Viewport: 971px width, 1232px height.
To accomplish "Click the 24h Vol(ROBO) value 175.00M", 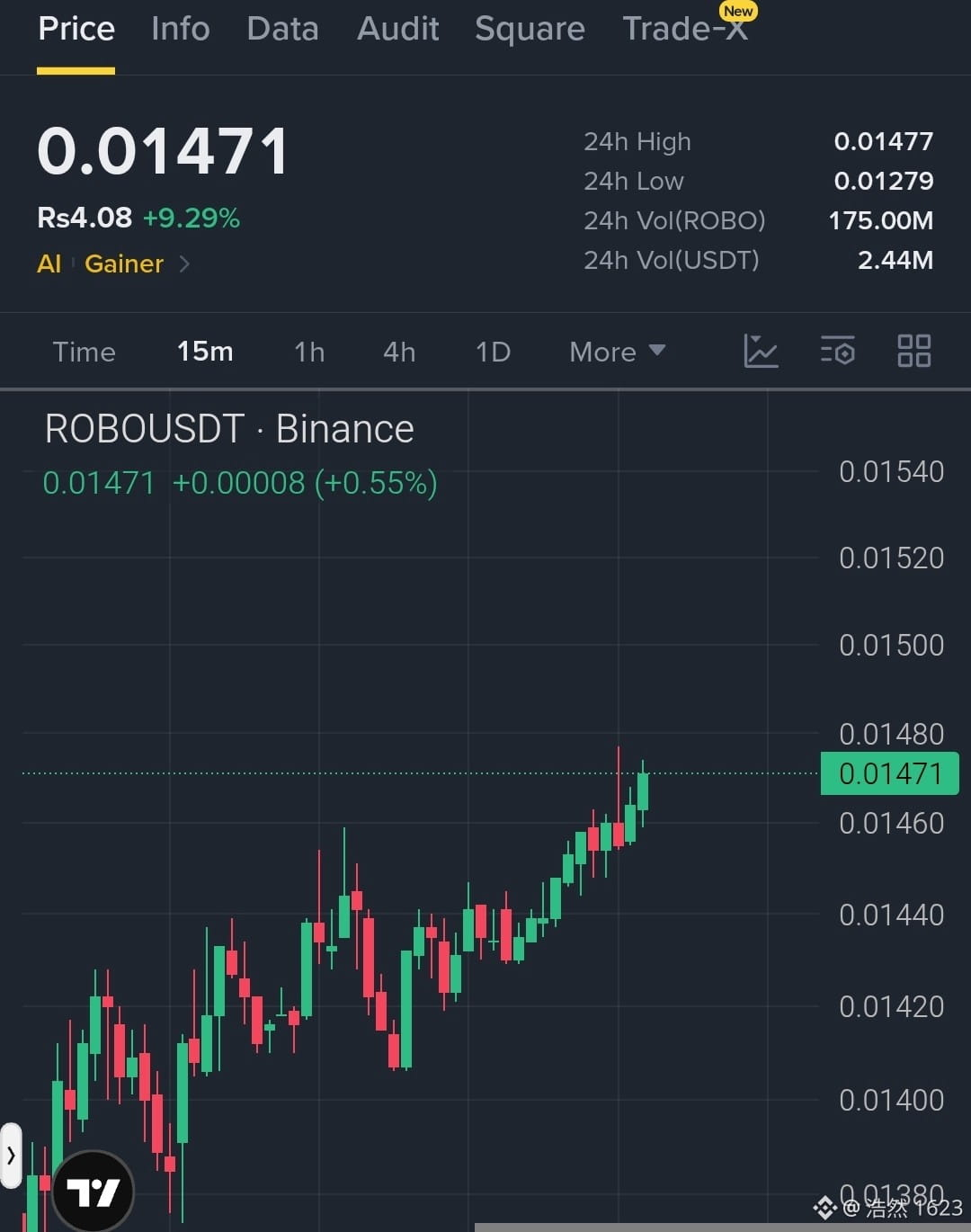I will (881, 220).
